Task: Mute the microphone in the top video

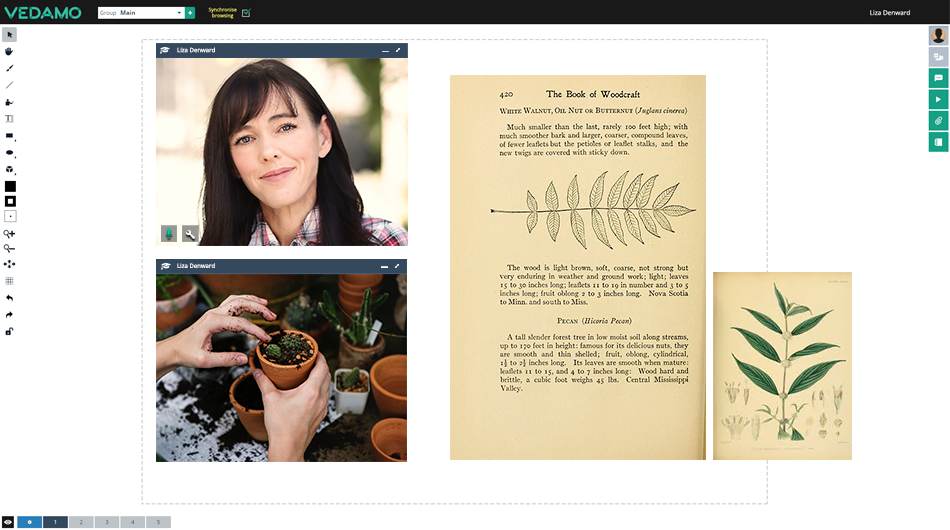Action: 169,233
